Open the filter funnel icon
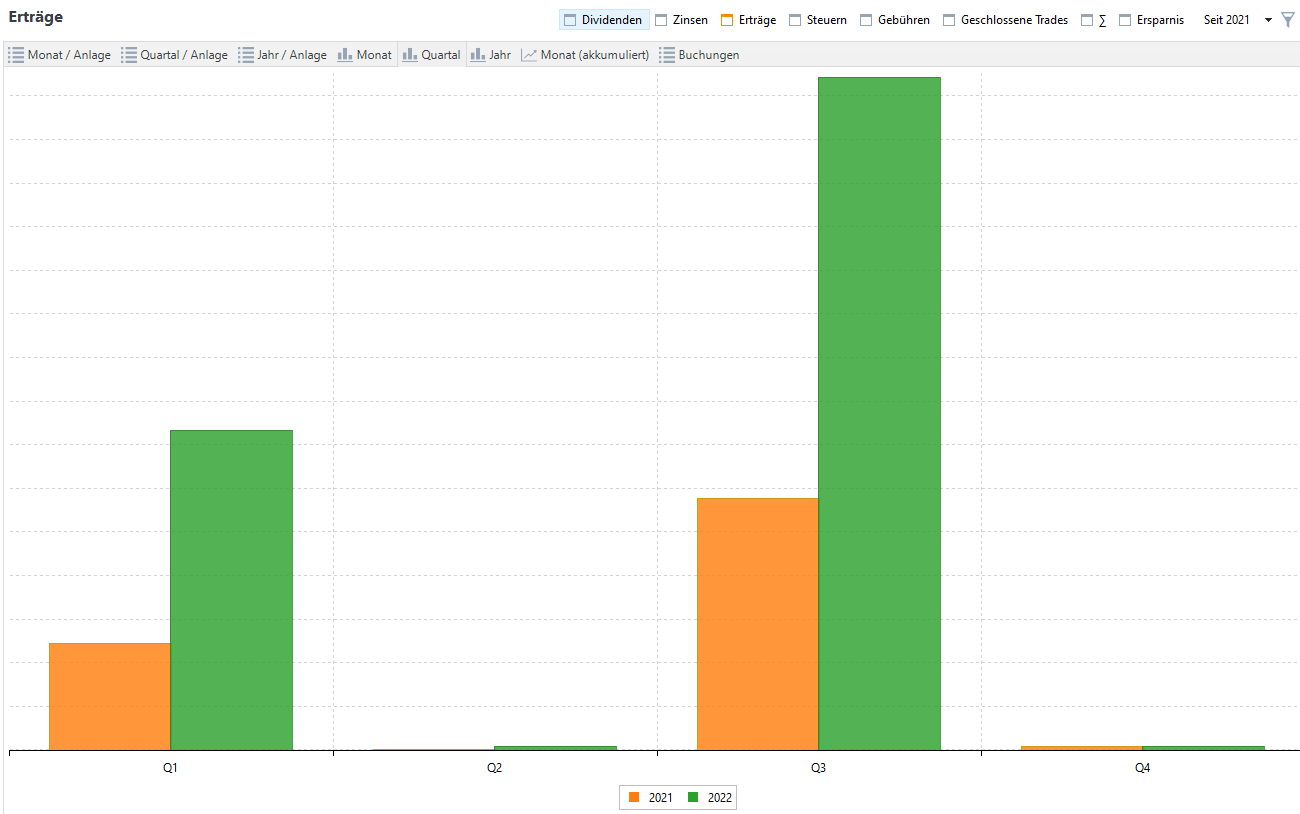The height and width of the screenshot is (814, 1300). [1288, 19]
